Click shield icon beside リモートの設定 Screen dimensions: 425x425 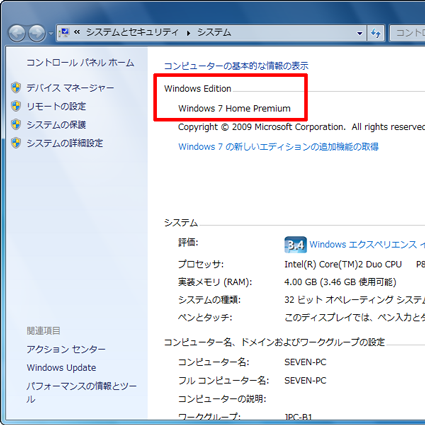tap(16, 106)
